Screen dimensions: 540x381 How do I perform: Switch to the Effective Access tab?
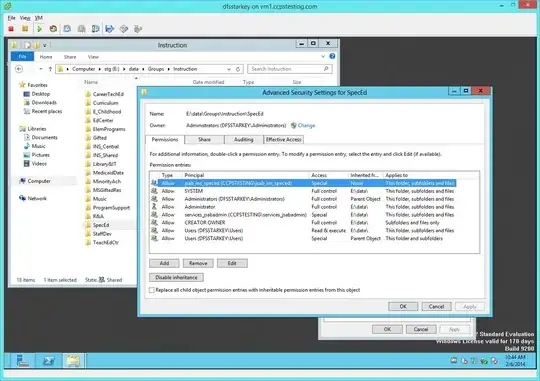pyautogui.click(x=284, y=140)
